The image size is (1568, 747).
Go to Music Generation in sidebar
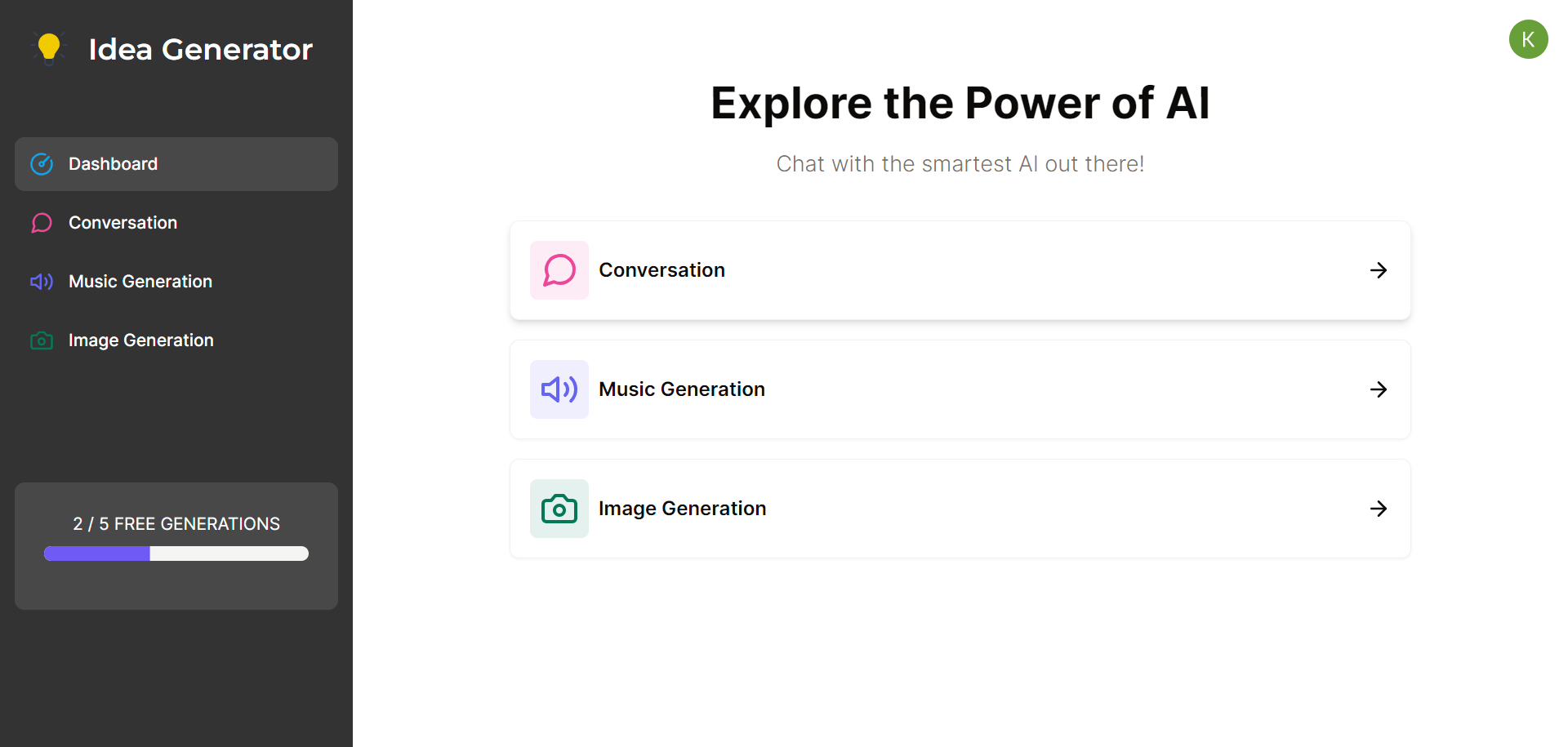[x=140, y=282]
